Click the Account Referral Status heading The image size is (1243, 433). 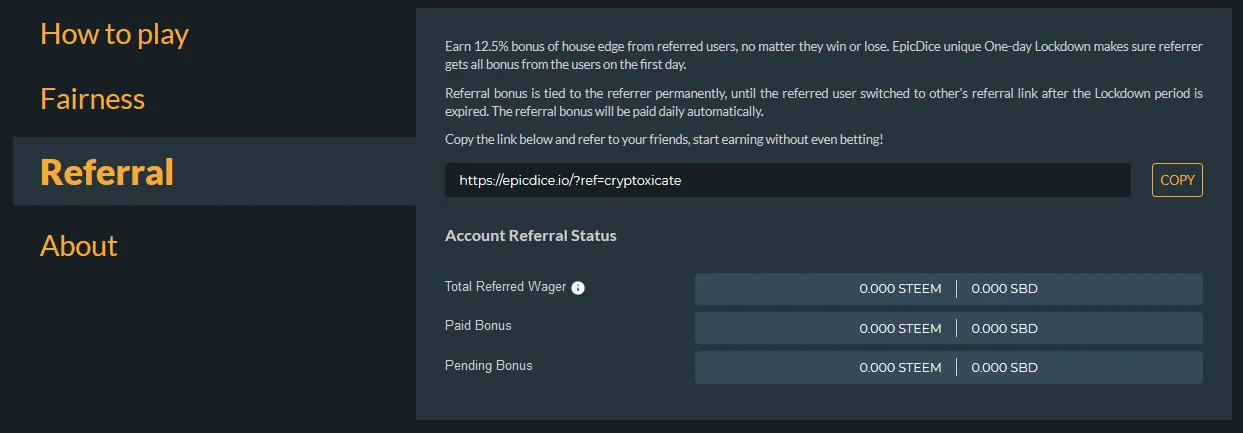[x=530, y=236]
